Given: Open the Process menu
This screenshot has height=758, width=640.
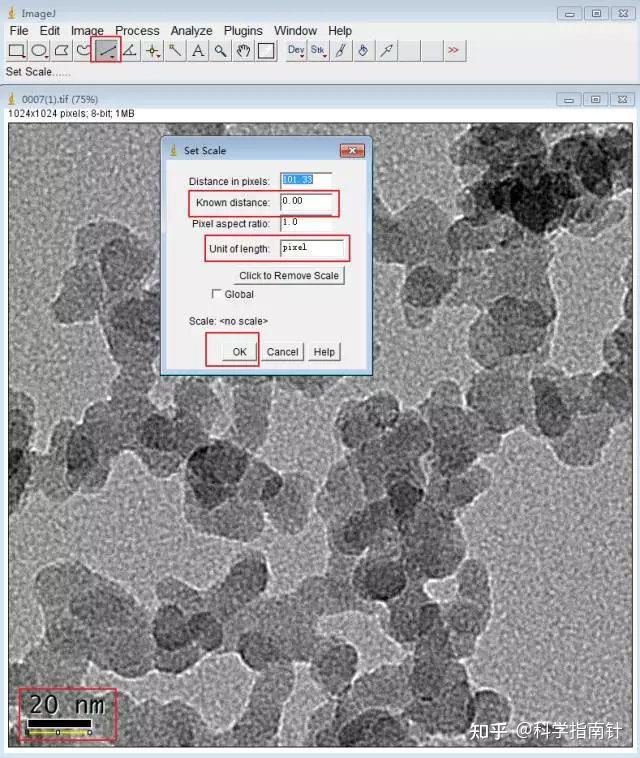Looking at the screenshot, I should [x=137, y=30].
